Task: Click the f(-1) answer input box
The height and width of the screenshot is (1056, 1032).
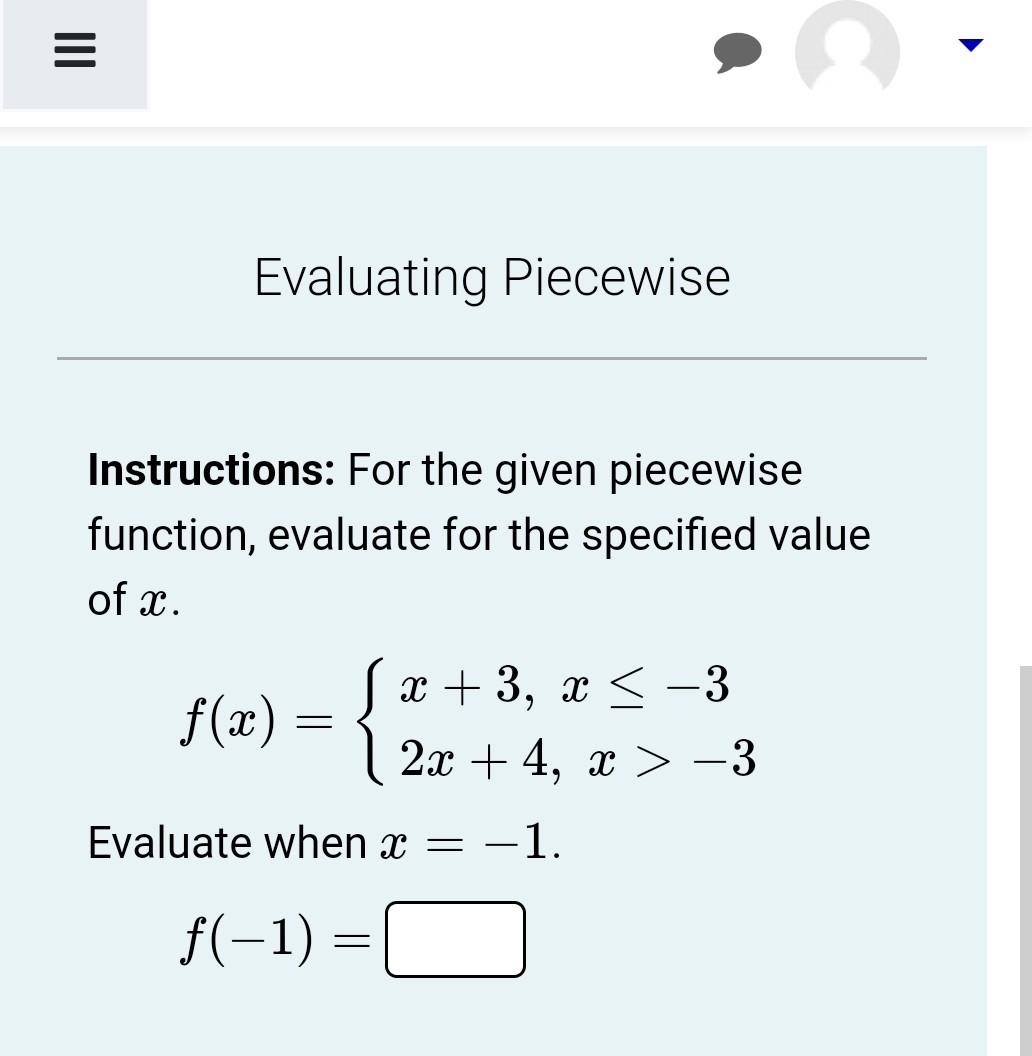Action: tap(455, 938)
